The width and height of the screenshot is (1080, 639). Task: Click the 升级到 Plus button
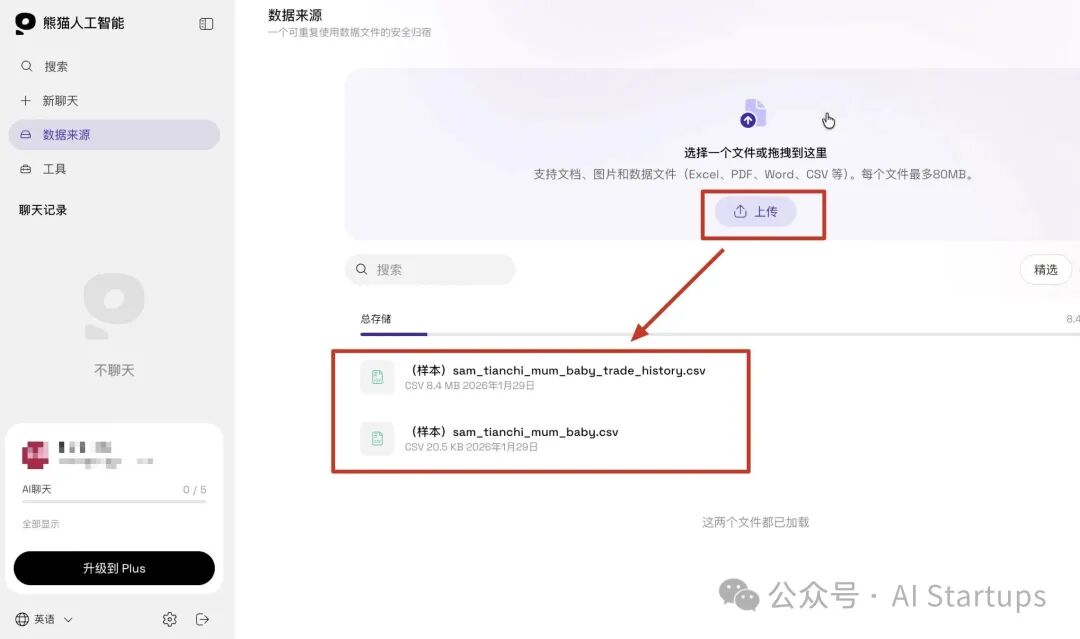coord(114,568)
